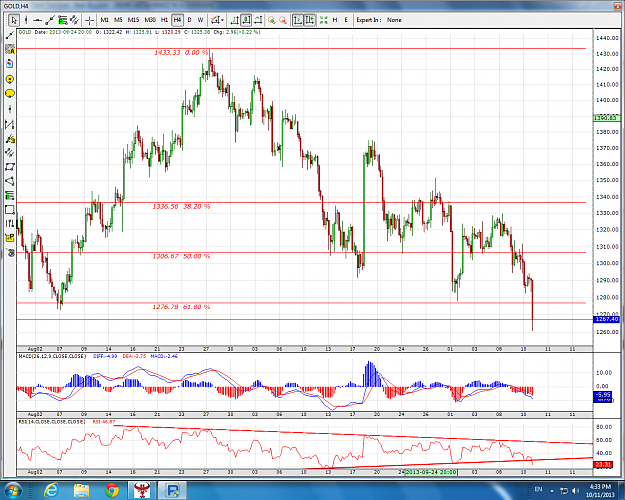Screen dimensions: 625x500
Task: Select the triangle shape tool
Action: 10,181
